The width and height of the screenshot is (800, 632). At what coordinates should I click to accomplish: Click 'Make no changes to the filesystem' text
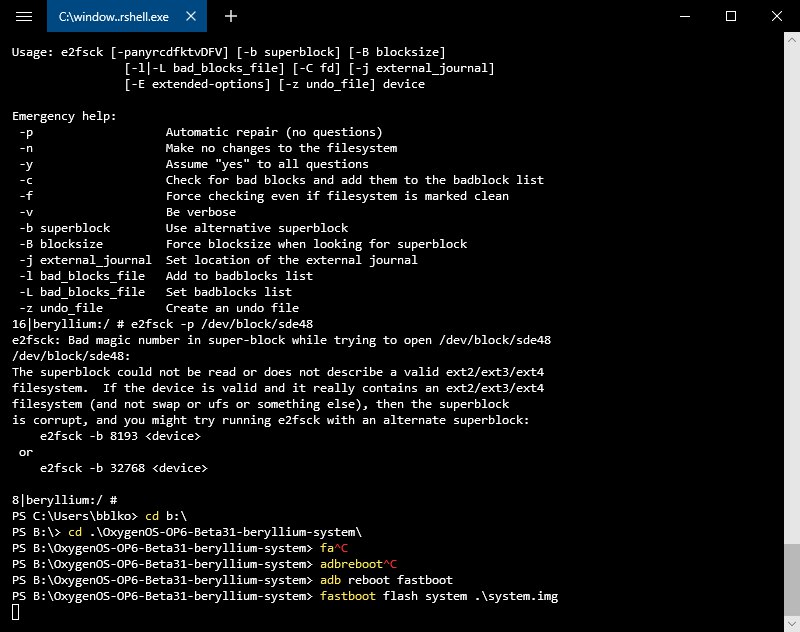[281, 148]
